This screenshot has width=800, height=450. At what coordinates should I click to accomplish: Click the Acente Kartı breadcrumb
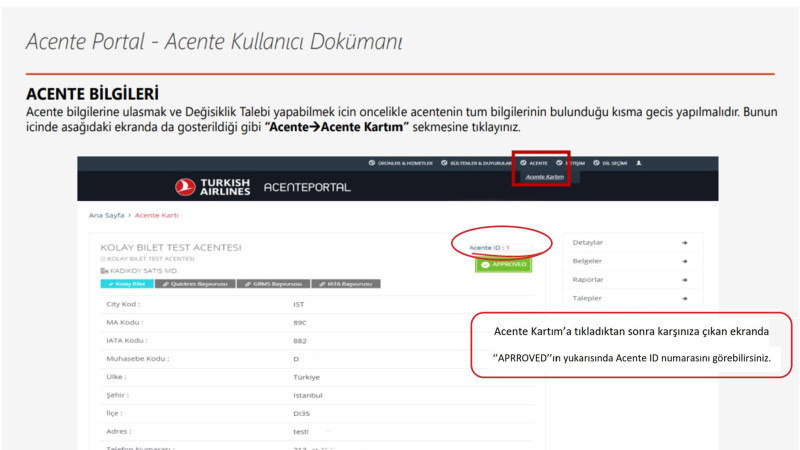[x=157, y=215]
